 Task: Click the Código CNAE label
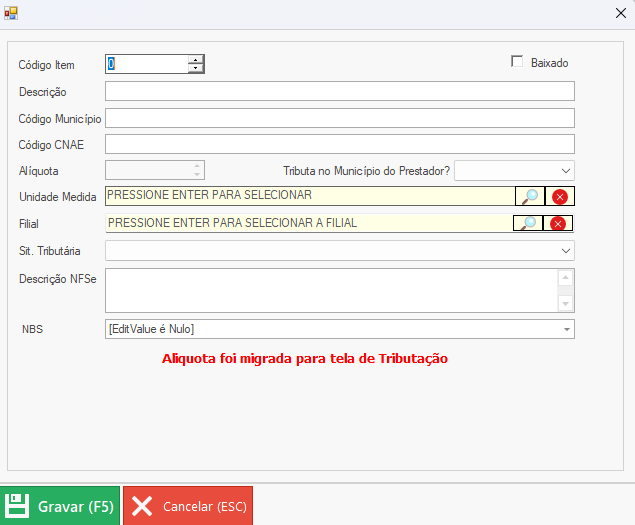tap(51, 145)
